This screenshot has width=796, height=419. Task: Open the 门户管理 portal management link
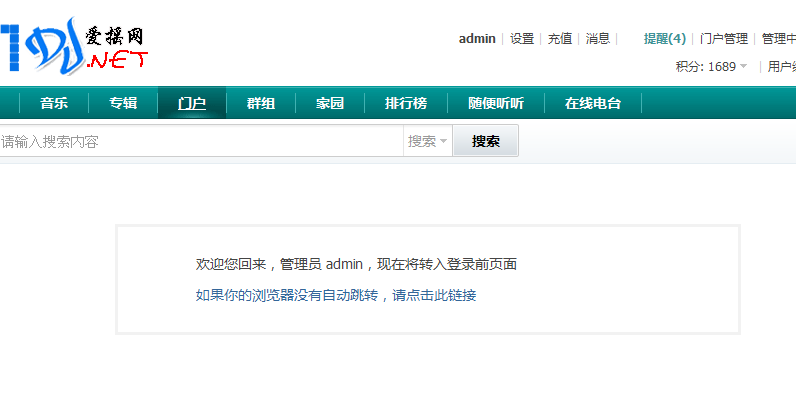point(724,39)
